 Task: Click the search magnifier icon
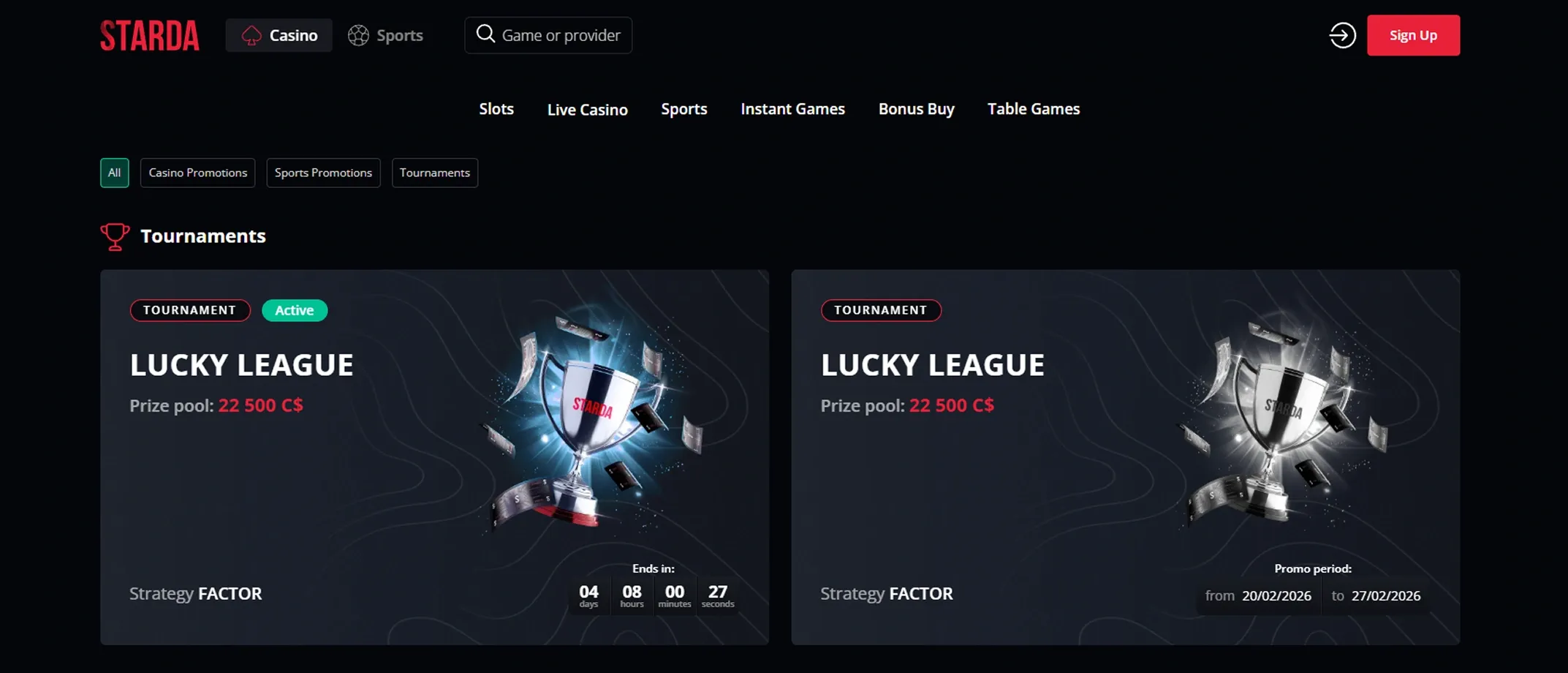pyautogui.click(x=485, y=34)
